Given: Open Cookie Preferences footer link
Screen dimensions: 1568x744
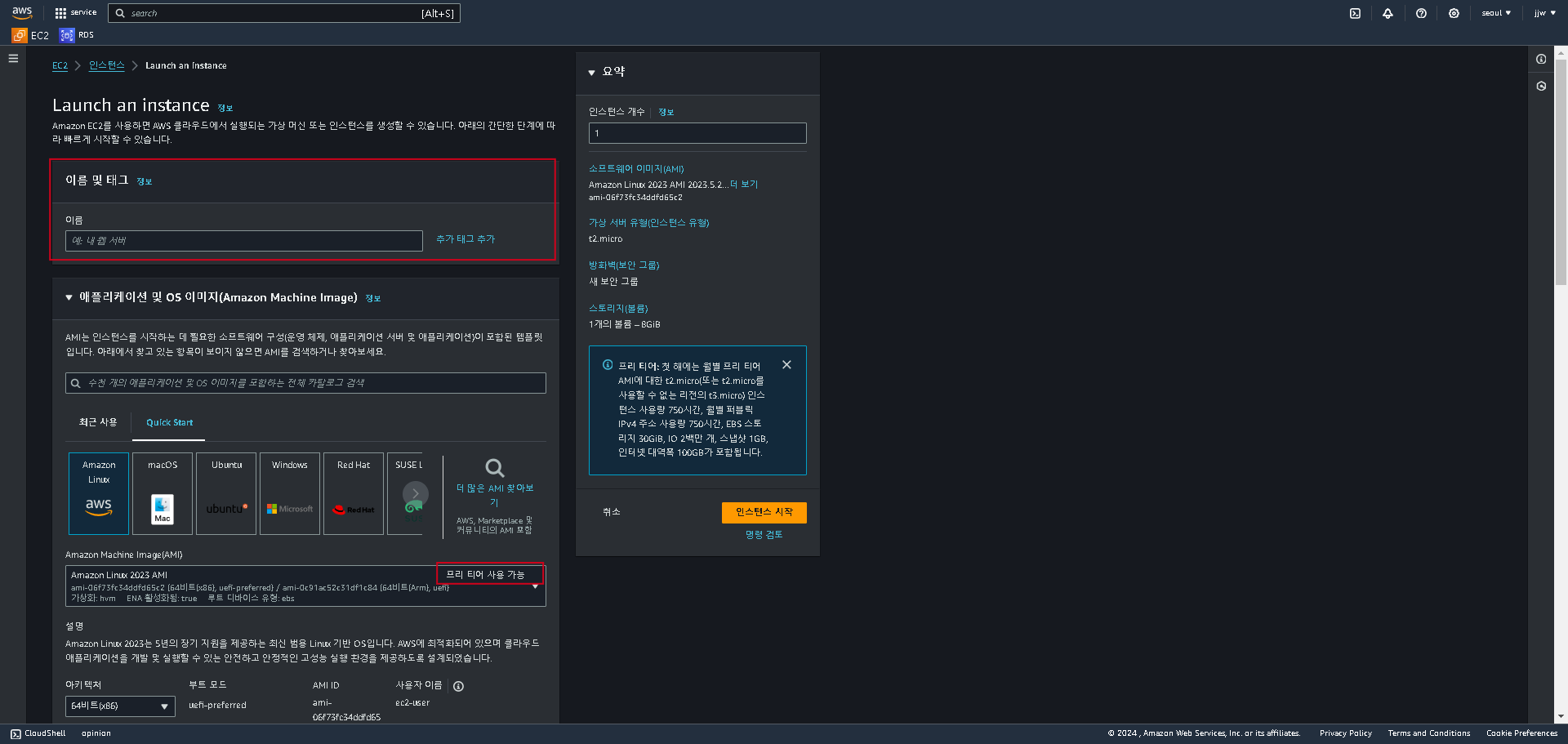Looking at the screenshot, I should pos(1522,733).
